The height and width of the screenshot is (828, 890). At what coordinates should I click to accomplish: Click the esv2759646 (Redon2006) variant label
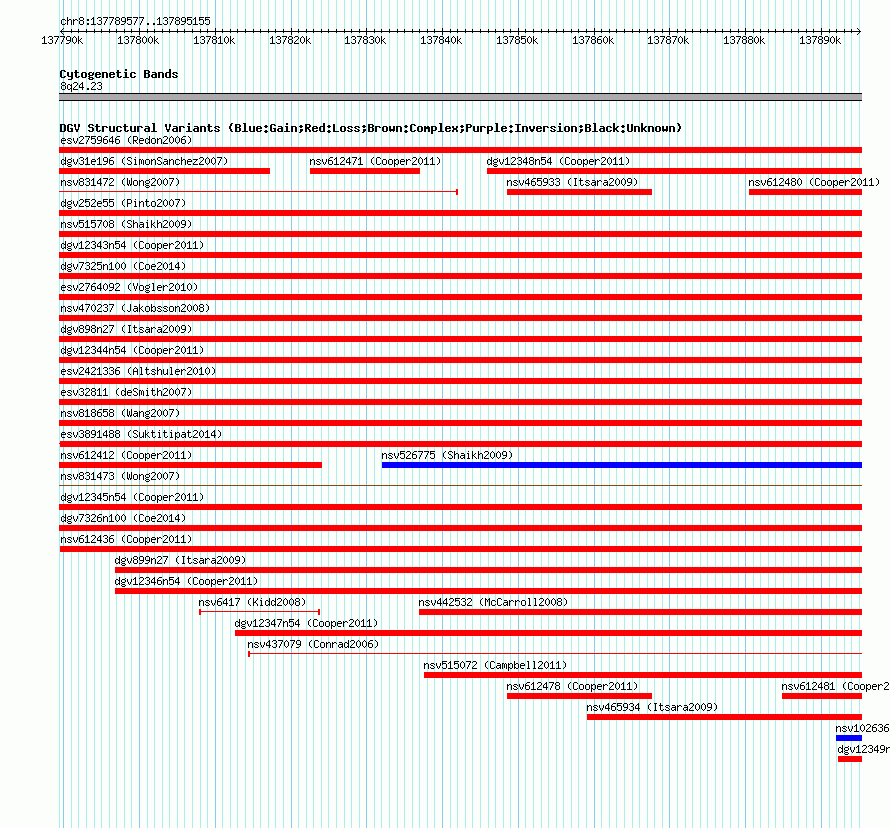coord(126,140)
